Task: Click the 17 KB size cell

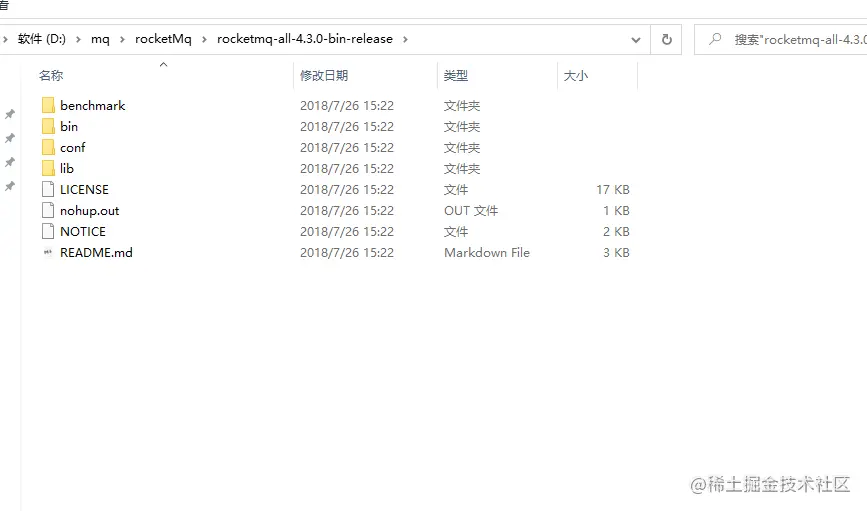Action: [x=613, y=189]
